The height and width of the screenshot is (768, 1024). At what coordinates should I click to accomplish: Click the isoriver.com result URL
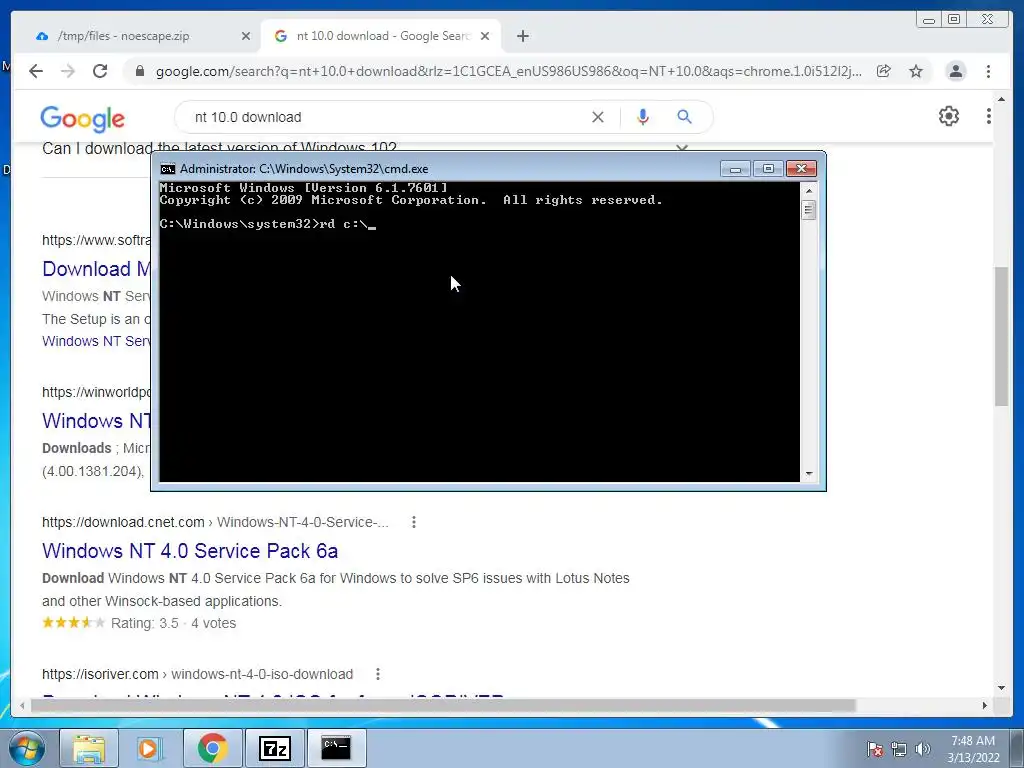click(197, 674)
